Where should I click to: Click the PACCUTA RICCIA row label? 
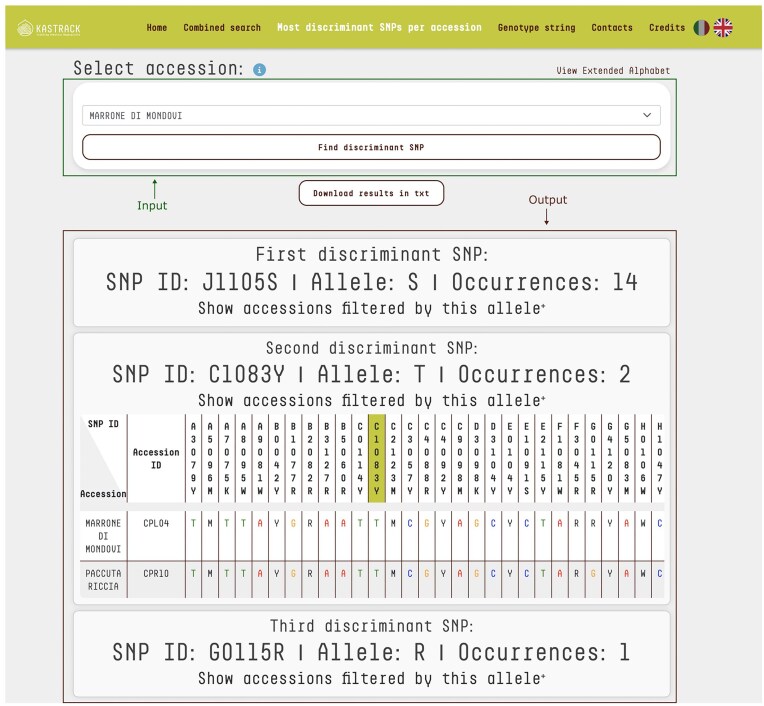(x=103, y=580)
